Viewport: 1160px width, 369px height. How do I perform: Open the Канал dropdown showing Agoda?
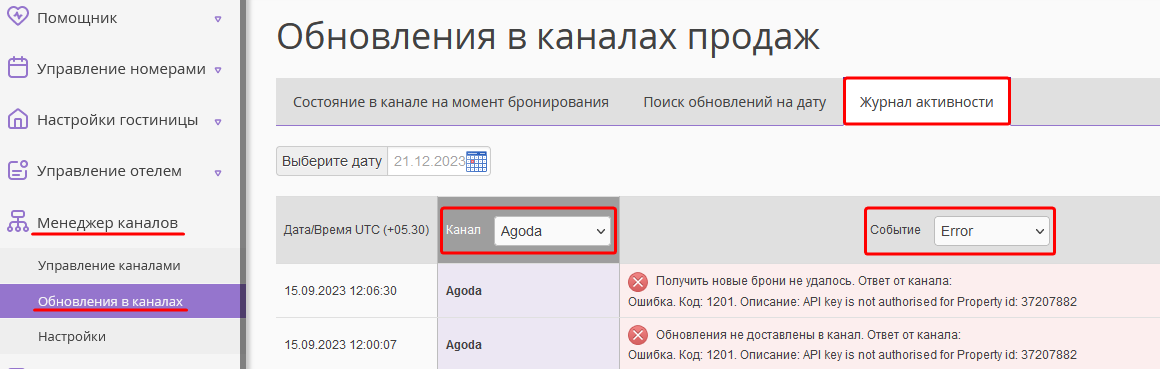(x=553, y=231)
